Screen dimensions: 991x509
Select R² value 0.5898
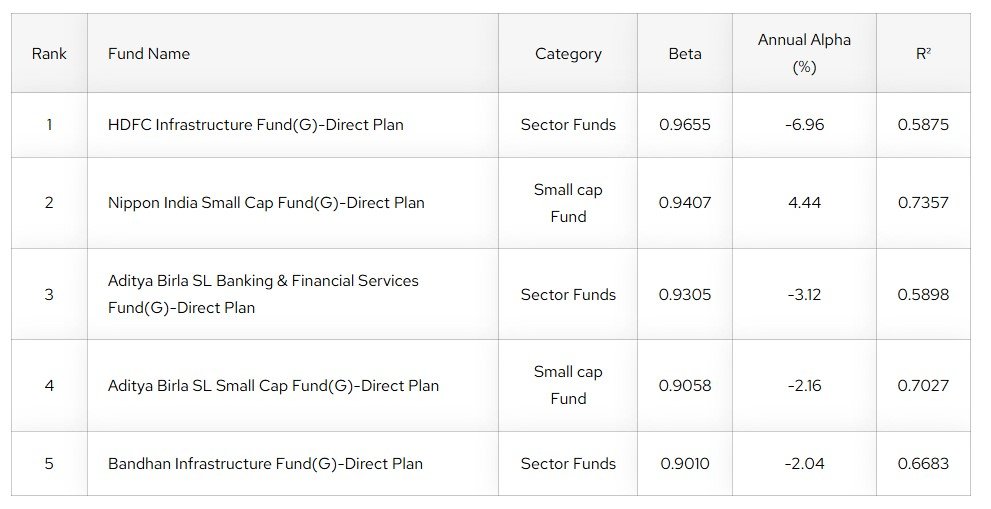pyautogui.click(x=923, y=295)
